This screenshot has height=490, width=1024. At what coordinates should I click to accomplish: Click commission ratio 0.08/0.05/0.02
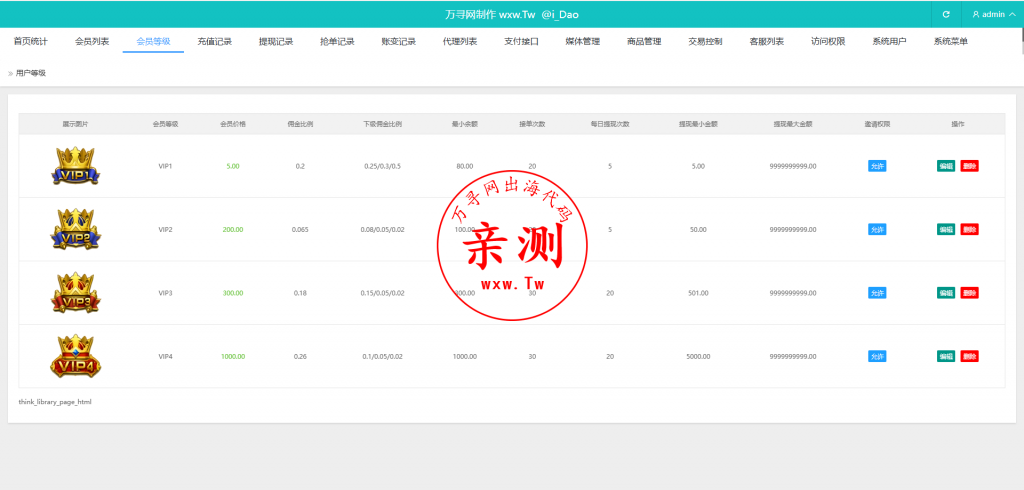point(383,229)
